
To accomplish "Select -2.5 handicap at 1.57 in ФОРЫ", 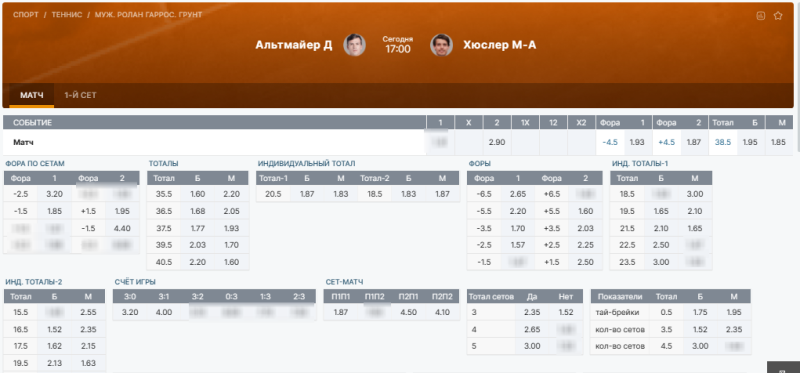I will (518, 245).
